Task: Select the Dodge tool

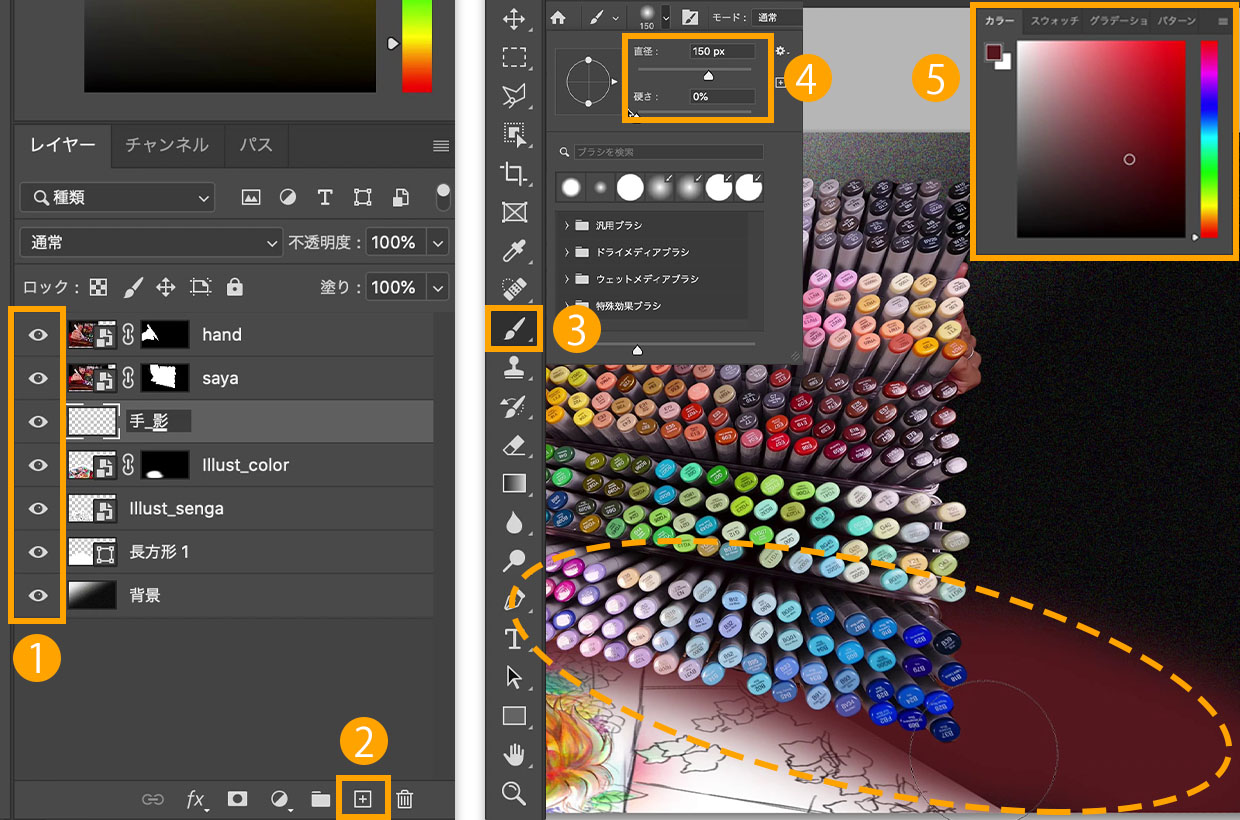Action: [514, 560]
